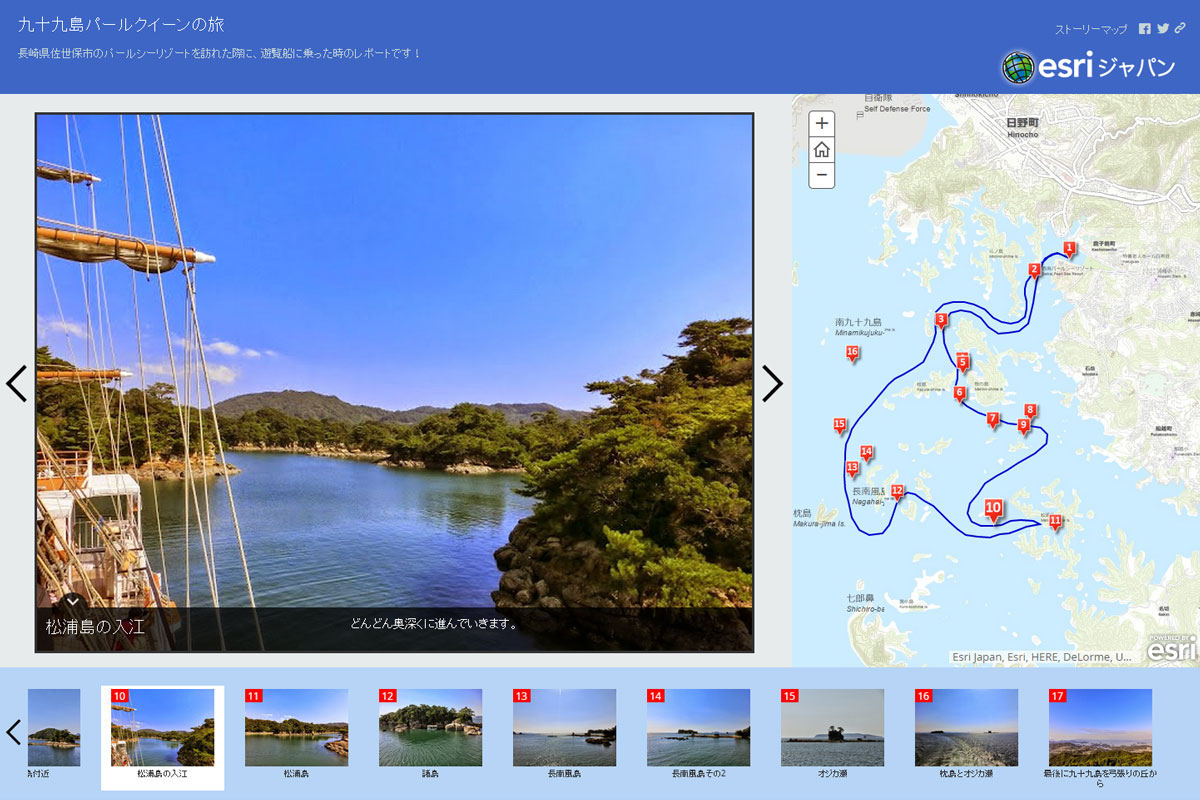The height and width of the screenshot is (800, 1200).
Task: Zoom out on the map
Action: pos(821,175)
